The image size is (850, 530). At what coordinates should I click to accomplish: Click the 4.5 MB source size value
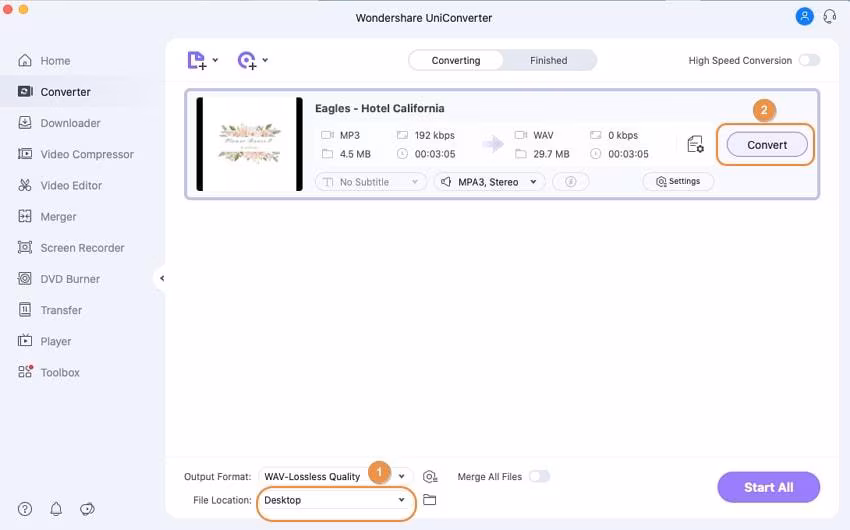355,154
